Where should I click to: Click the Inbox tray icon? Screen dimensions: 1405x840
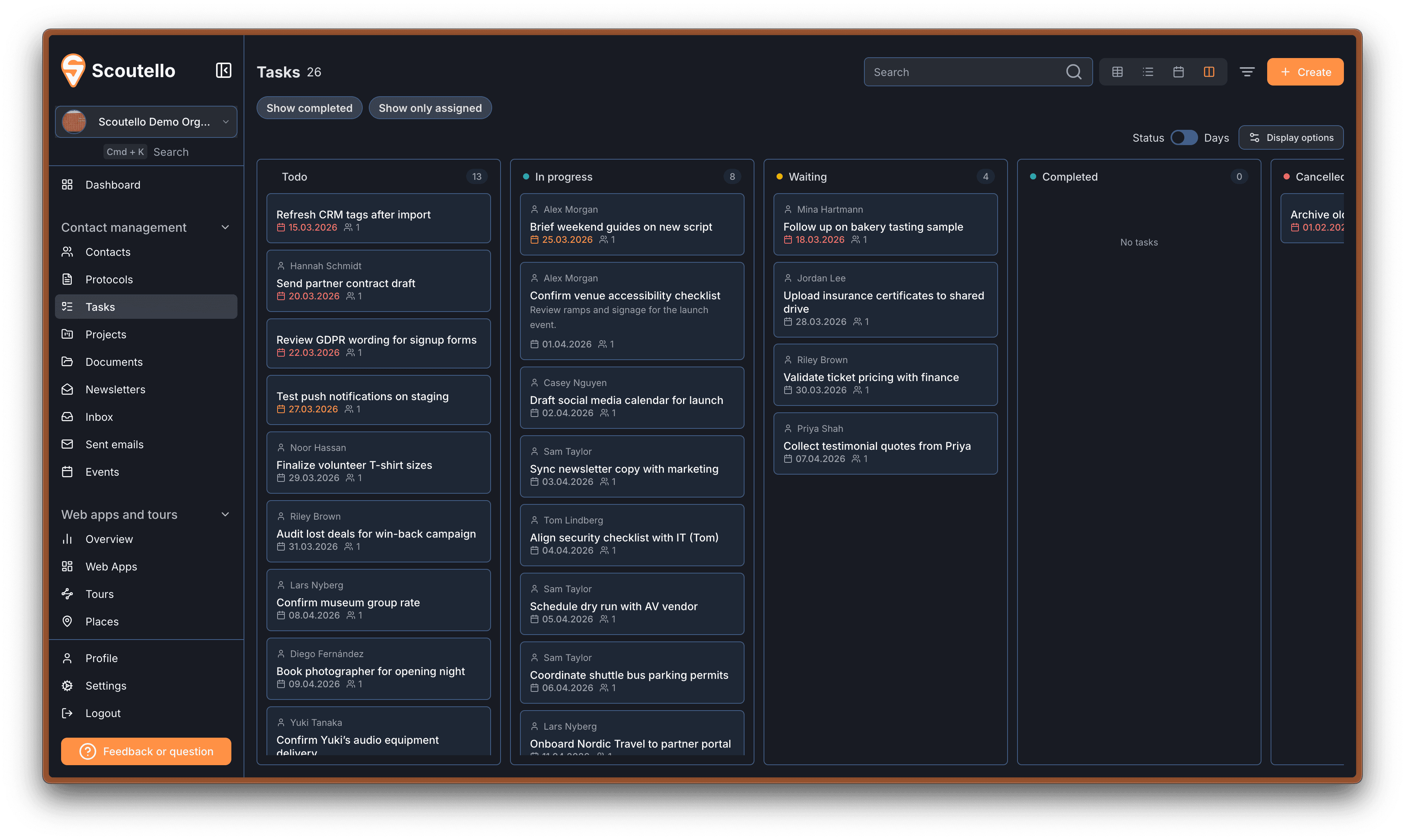tap(67, 417)
